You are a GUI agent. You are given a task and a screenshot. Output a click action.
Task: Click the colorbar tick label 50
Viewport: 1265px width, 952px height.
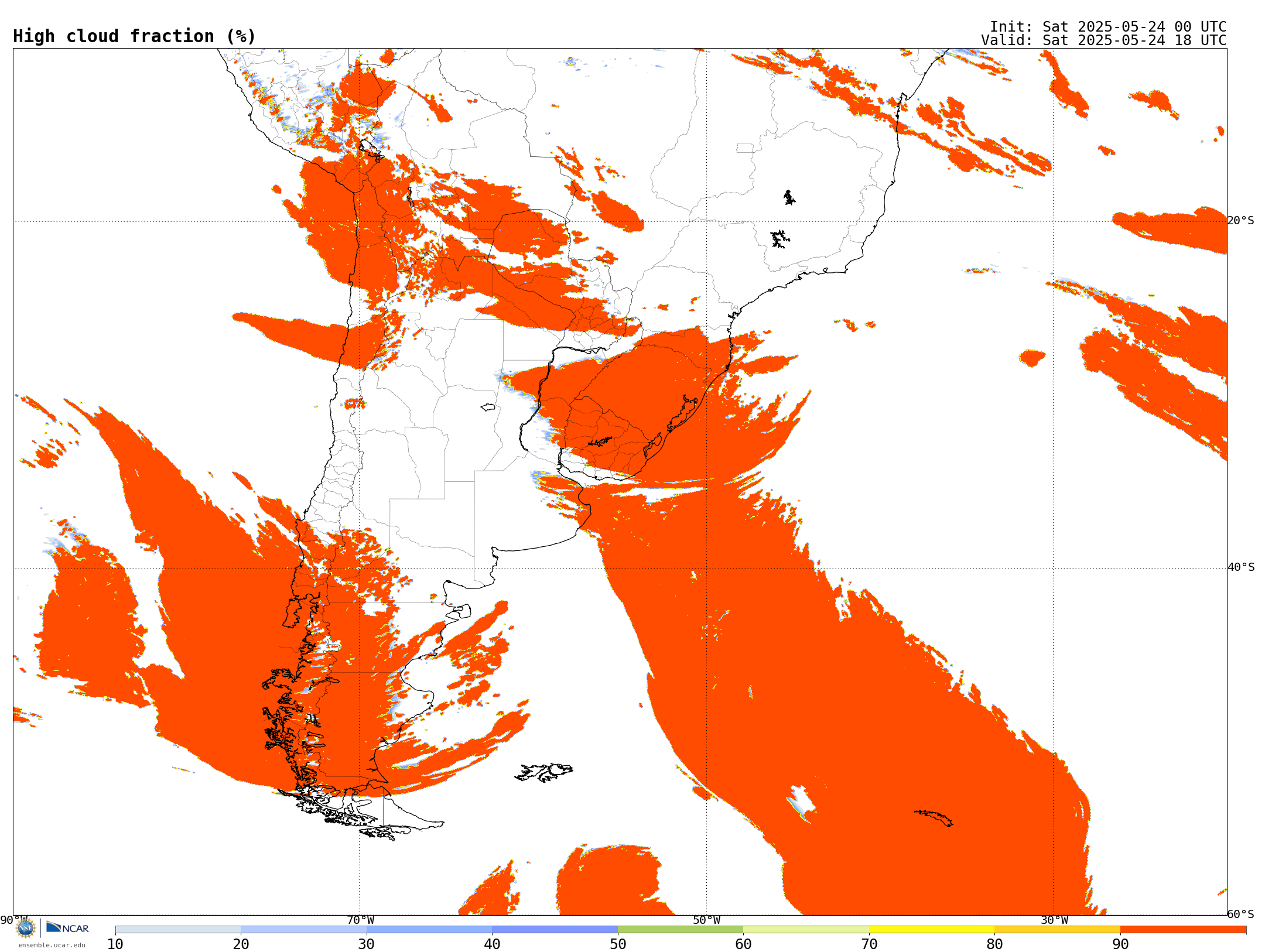[618, 944]
